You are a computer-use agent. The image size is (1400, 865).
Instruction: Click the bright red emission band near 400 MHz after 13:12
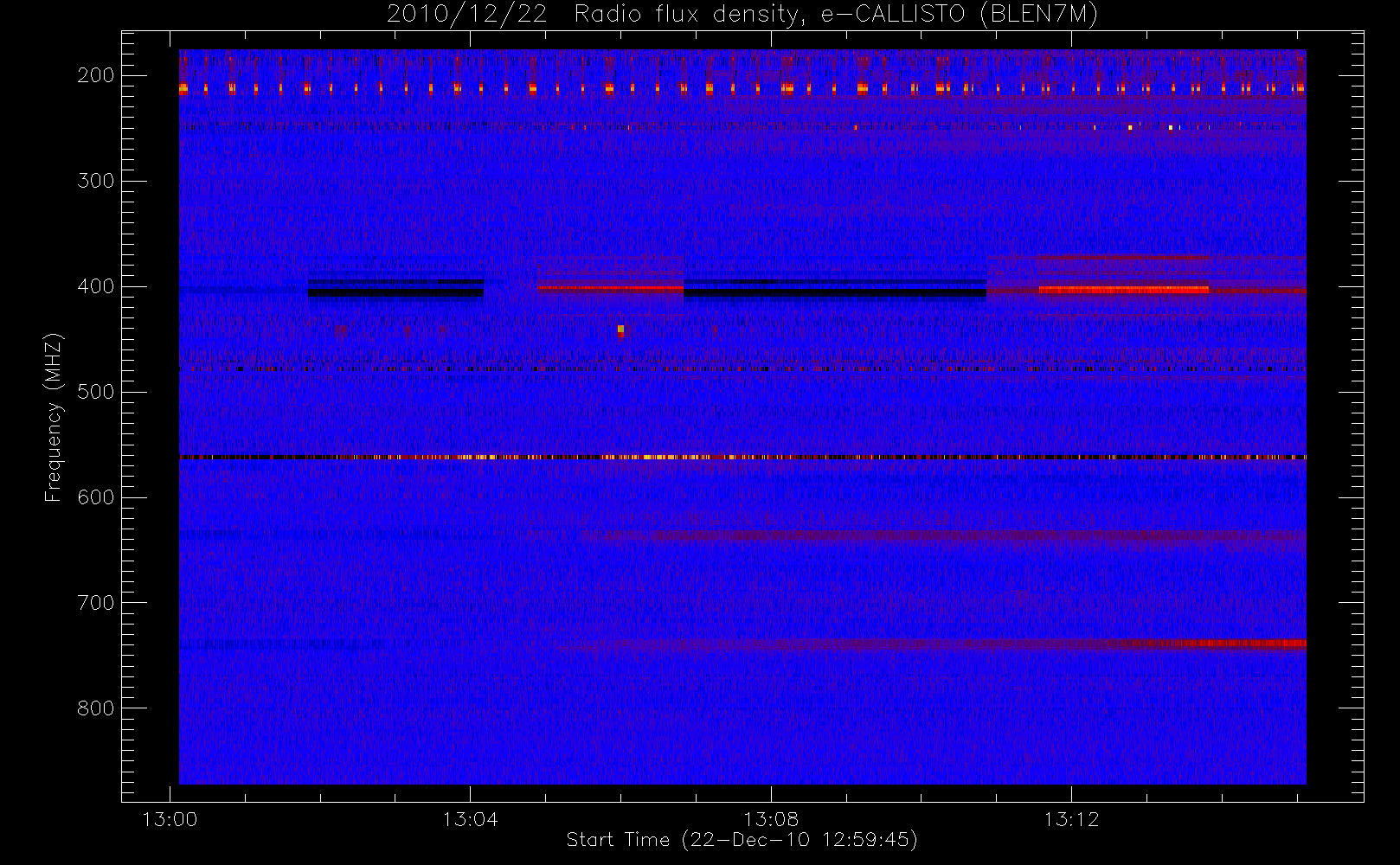point(1124,290)
